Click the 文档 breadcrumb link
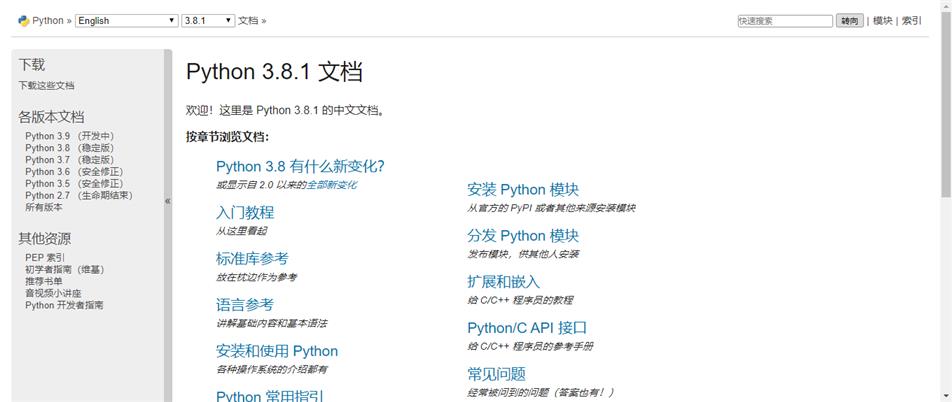952x402 pixels. pos(248,21)
